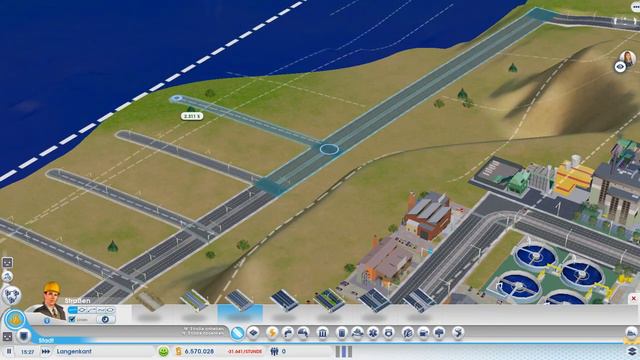640x360 pixels.
Task: Open the Police menu (badge icon)
Action: (389, 333)
